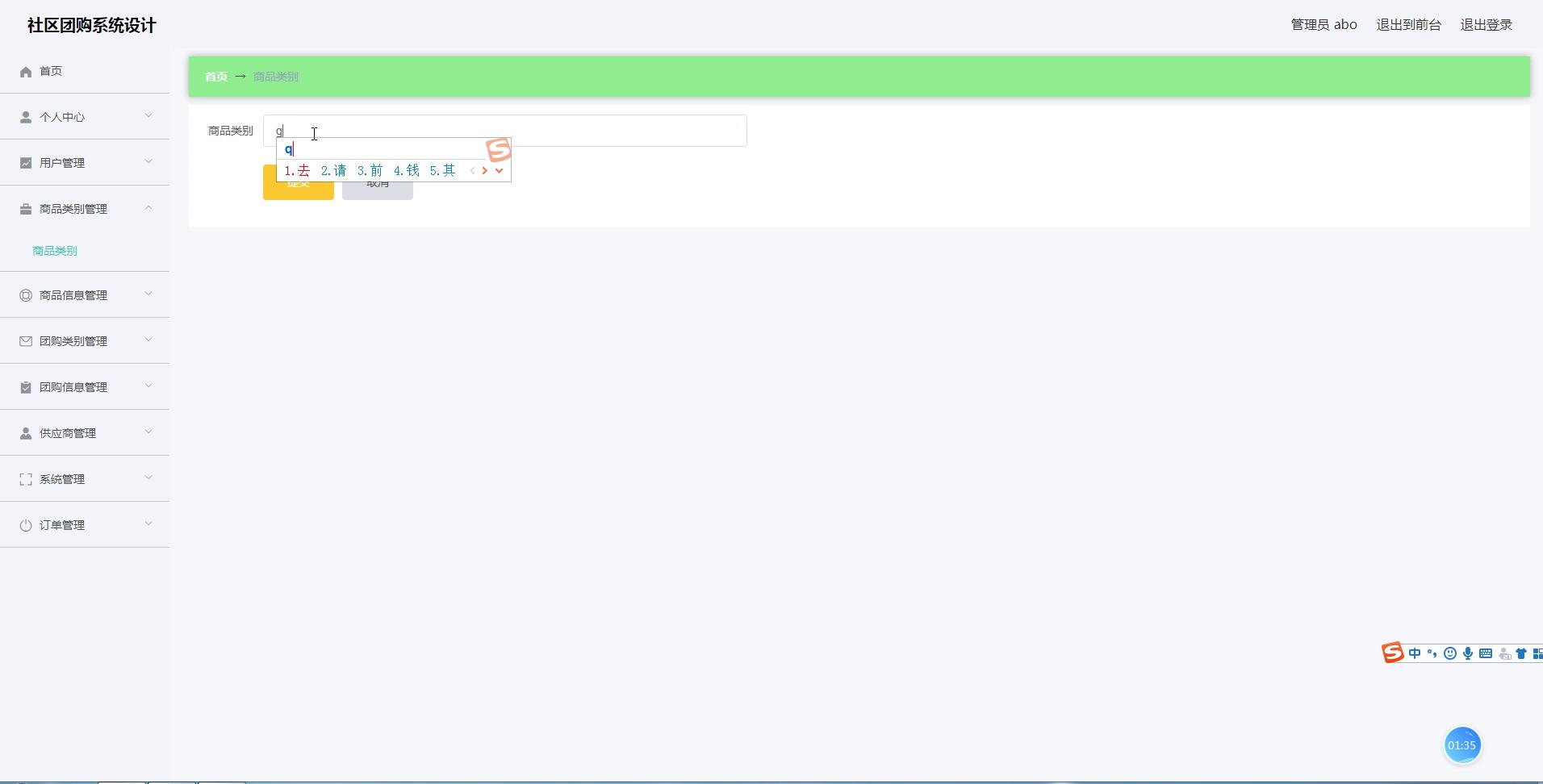This screenshot has width=1543, height=784.
Task: Click the Sogou logo in IME toolbar
Action: point(1393,653)
